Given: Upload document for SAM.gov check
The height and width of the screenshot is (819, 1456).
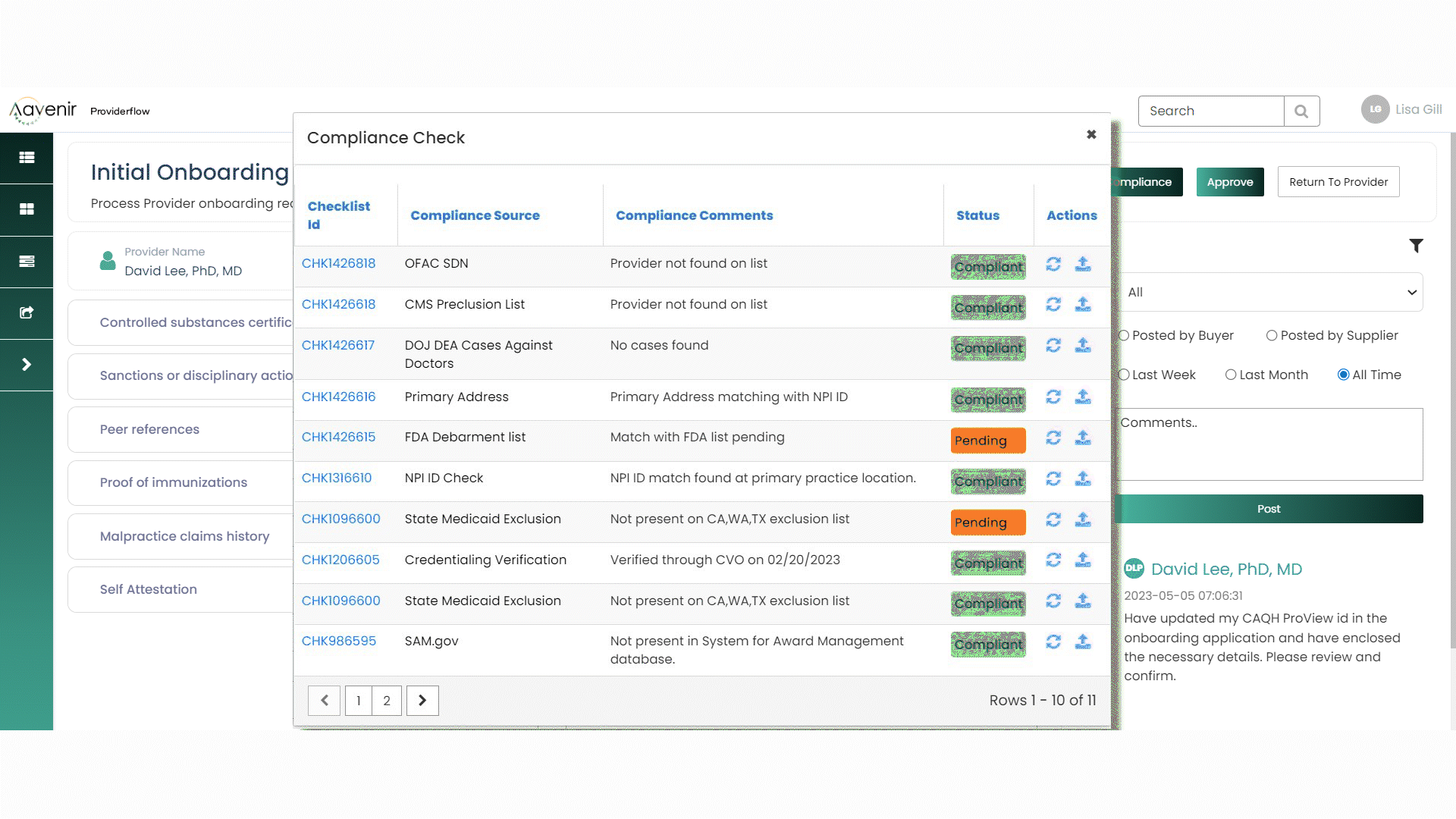Looking at the screenshot, I should tap(1083, 642).
